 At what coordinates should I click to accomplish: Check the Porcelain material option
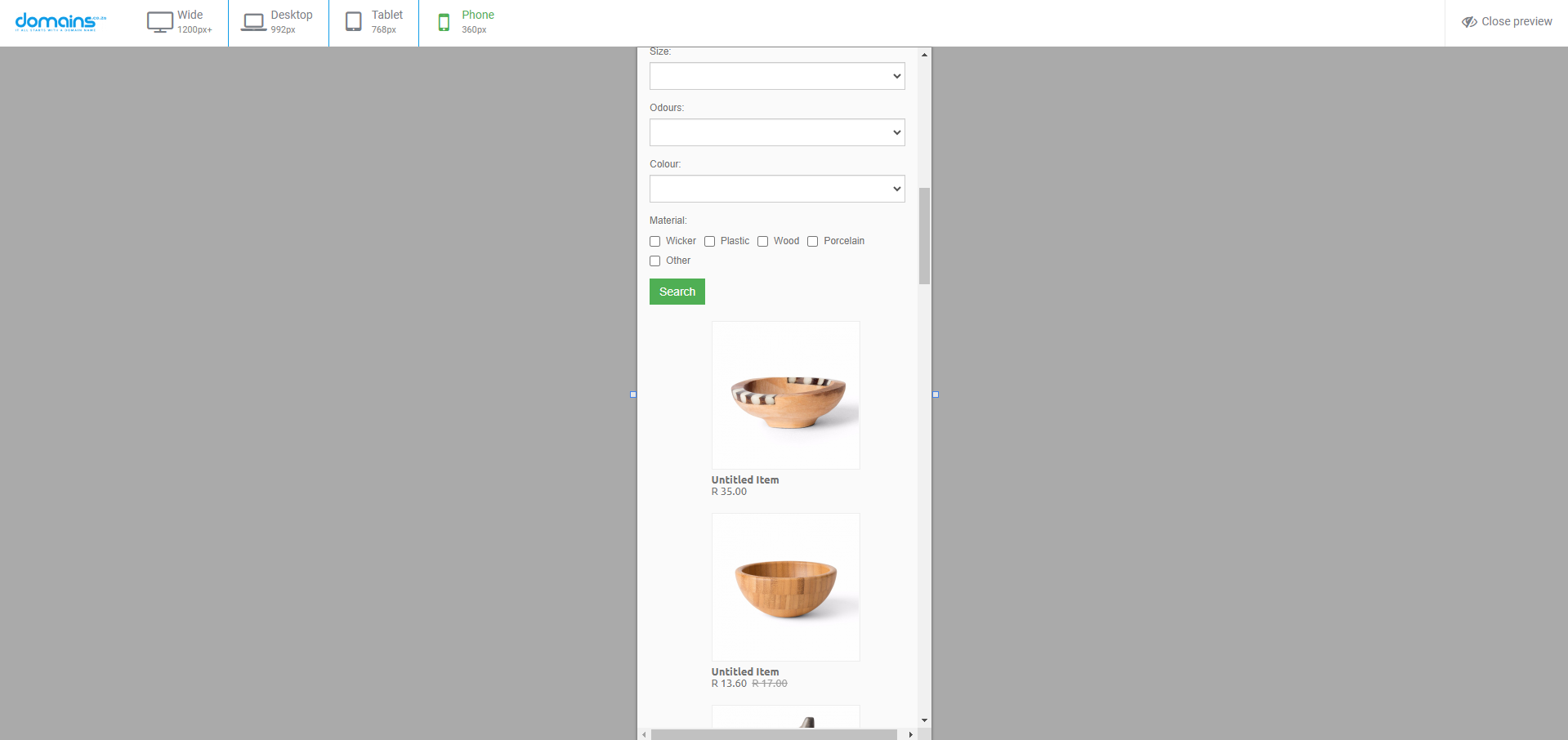coord(813,242)
